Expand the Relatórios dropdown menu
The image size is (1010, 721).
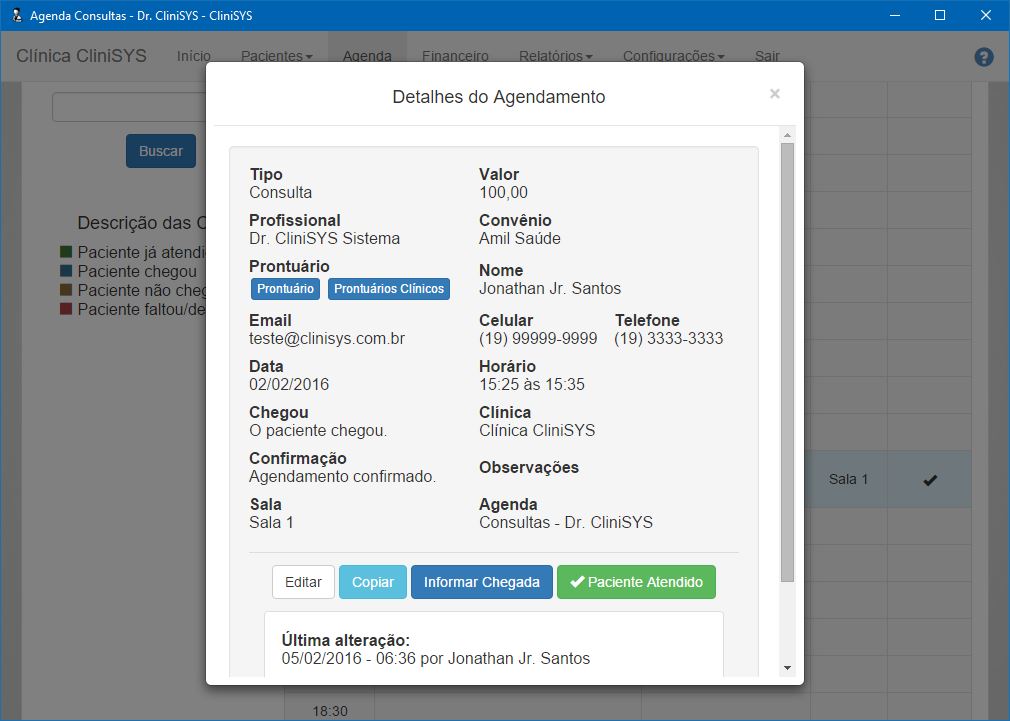(556, 56)
